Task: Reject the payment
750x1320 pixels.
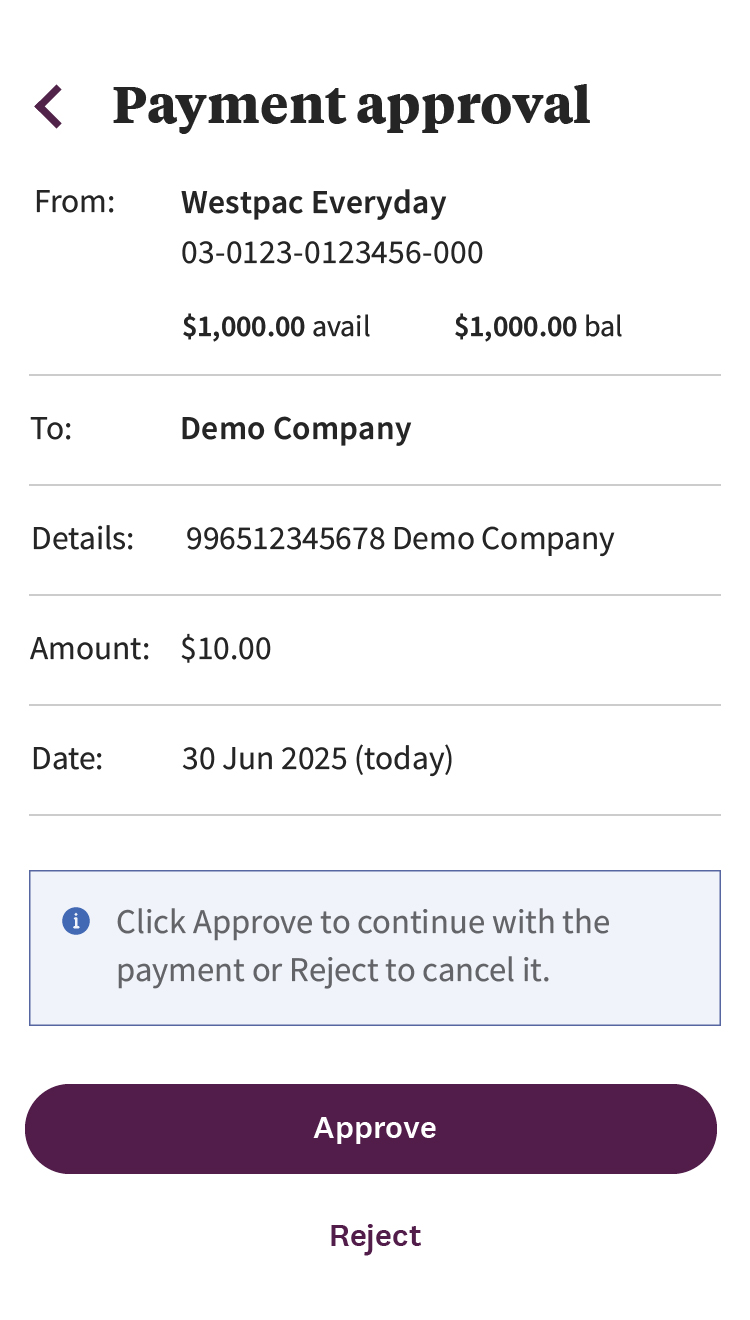Action: pos(375,1236)
